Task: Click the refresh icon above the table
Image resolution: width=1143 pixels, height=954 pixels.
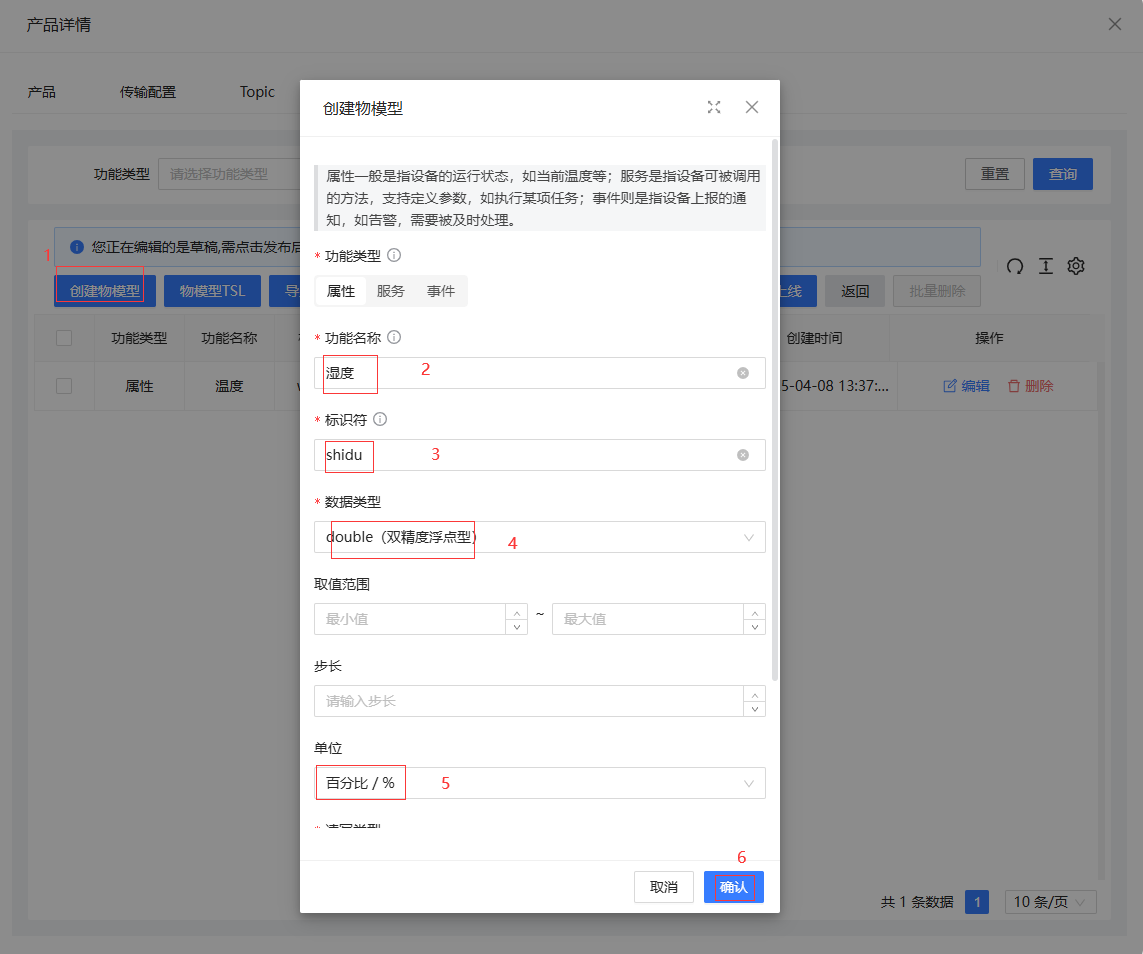Action: coord(1014,266)
